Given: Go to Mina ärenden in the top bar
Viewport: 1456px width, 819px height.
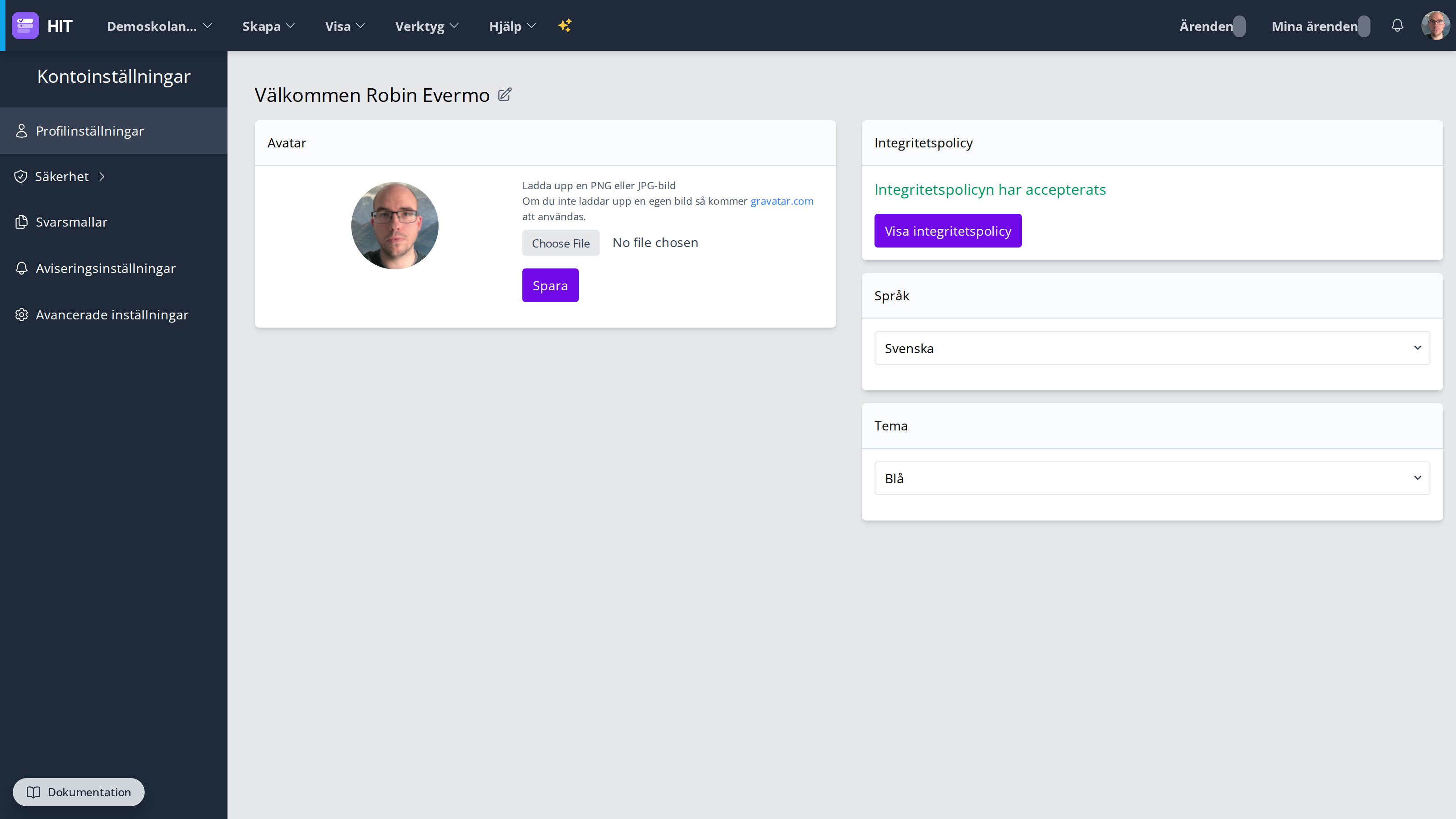Looking at the screenshot, I should [1314, 26].
